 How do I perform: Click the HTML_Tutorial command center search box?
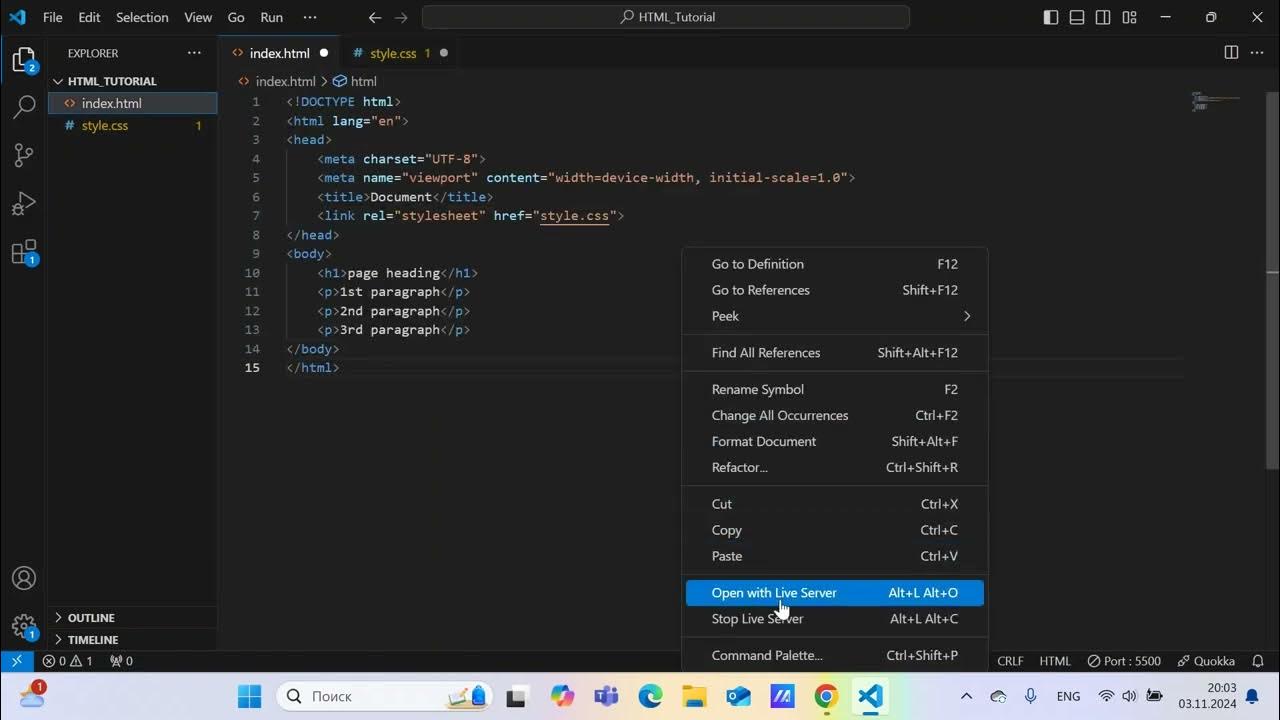[666, 17]
